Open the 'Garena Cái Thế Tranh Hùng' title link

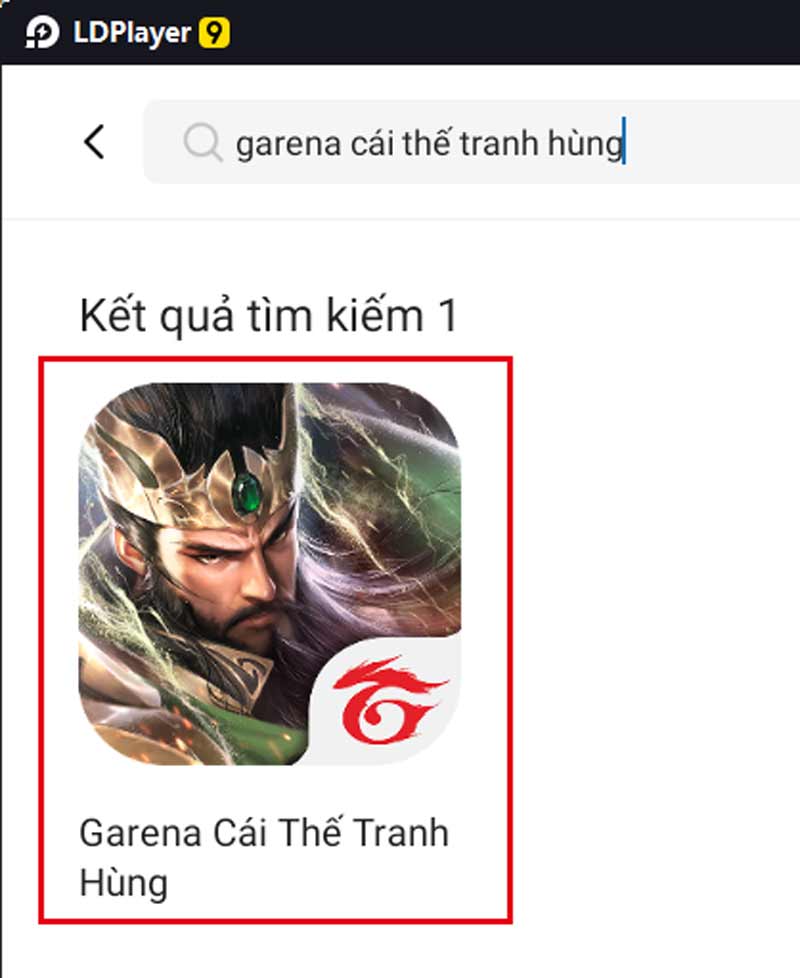(x=264, y=857)
